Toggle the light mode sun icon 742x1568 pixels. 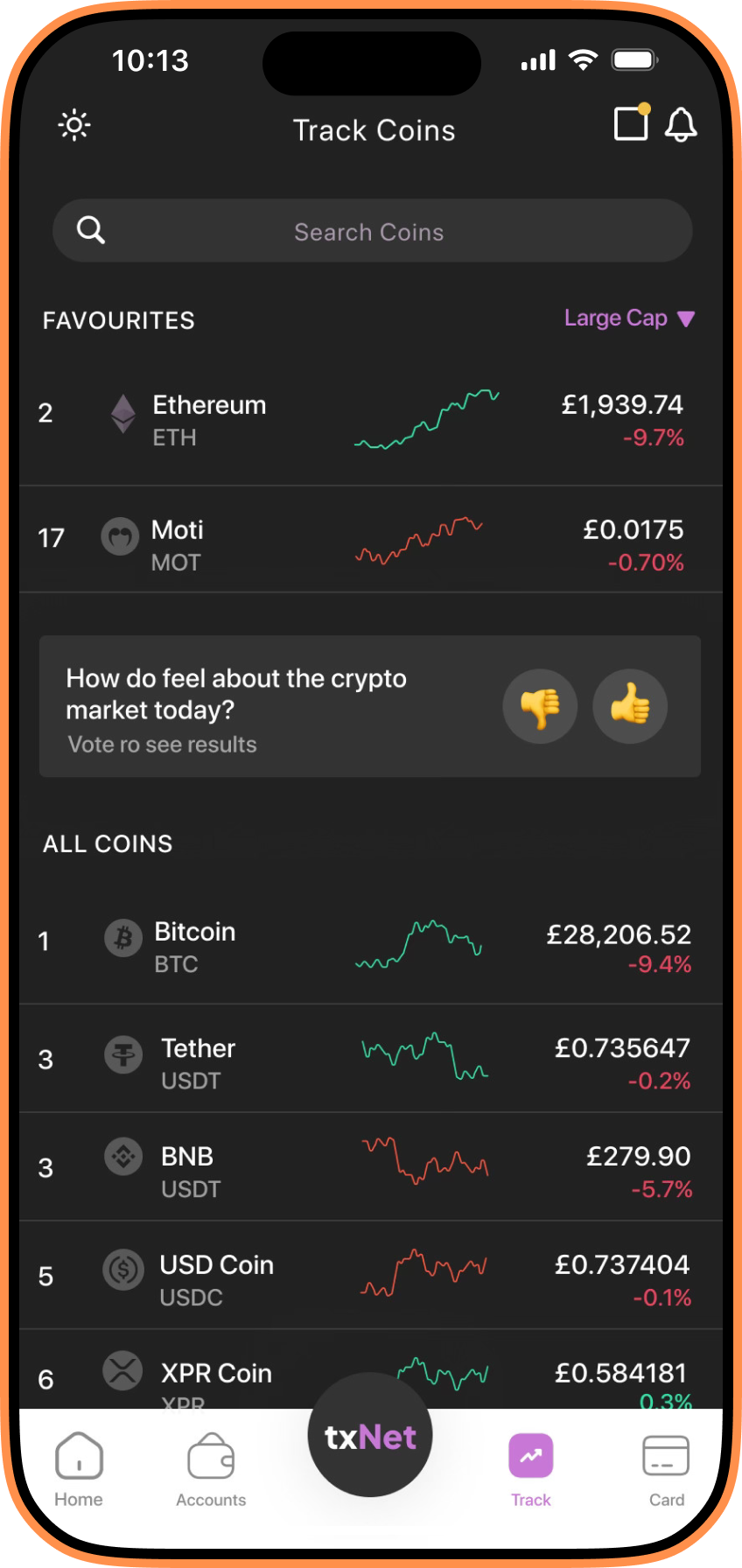74,126
